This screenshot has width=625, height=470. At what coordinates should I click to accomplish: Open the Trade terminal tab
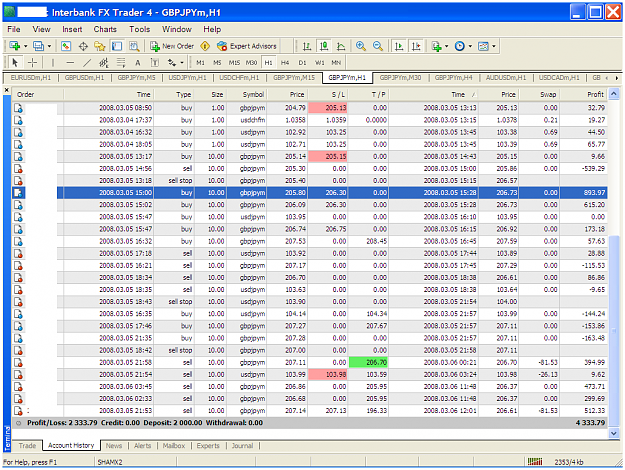coord(27,446)
